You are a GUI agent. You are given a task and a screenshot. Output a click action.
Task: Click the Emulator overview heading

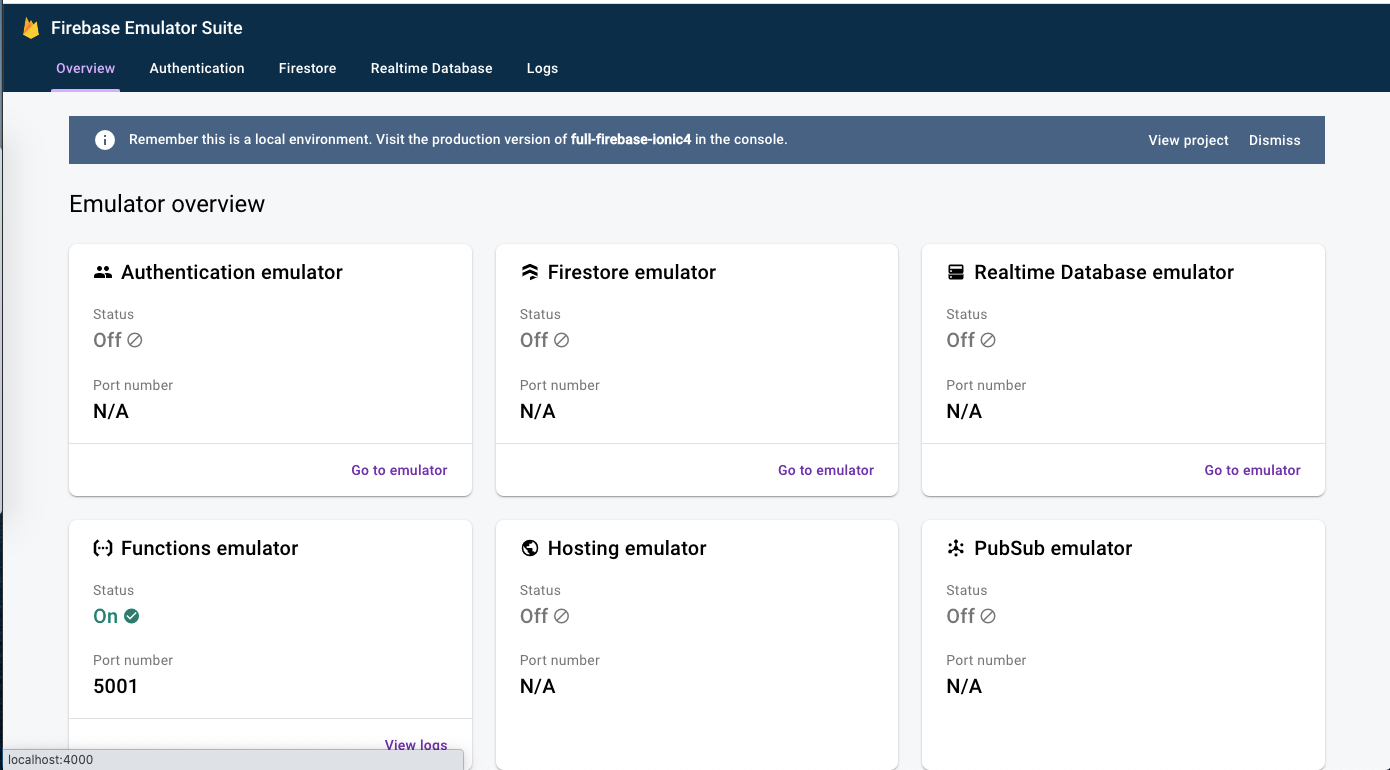[x=167, y=204]
